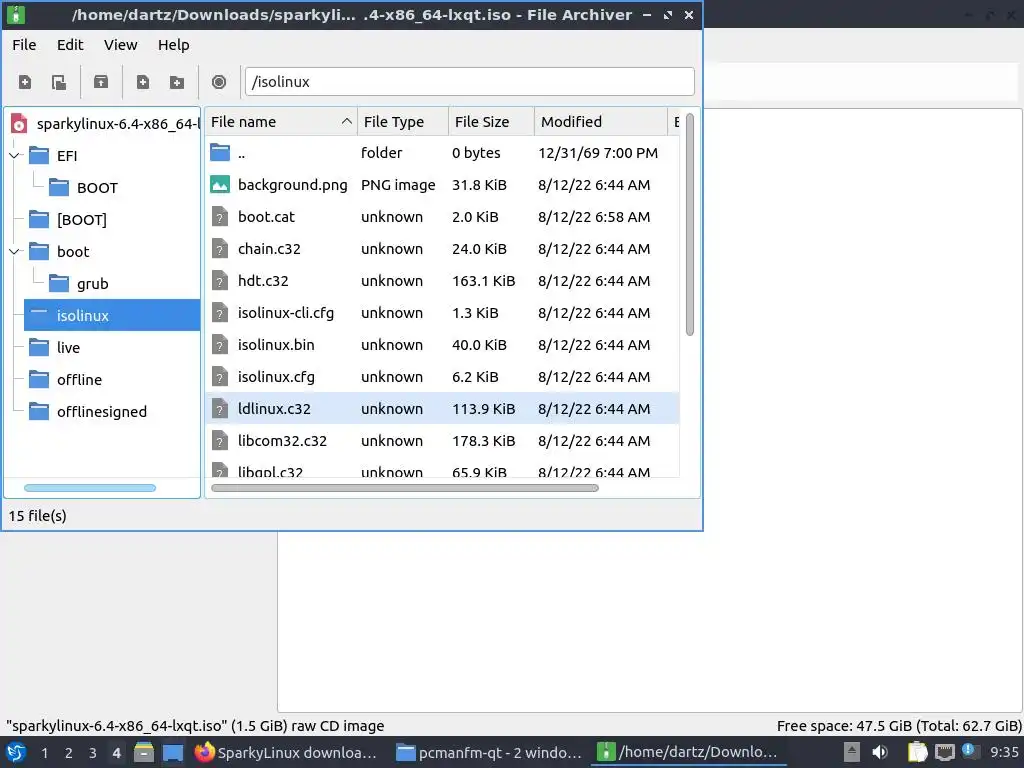Image resolution: width=1024 pixels, height=768 pixels.
Task: Activate '/home/dartz/Downlo...' taskbar button
Action: click(689, 752)
